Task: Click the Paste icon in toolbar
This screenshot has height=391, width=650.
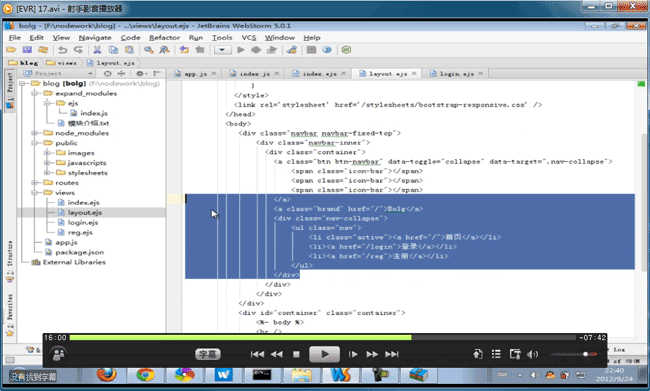Action: (129, 50)
